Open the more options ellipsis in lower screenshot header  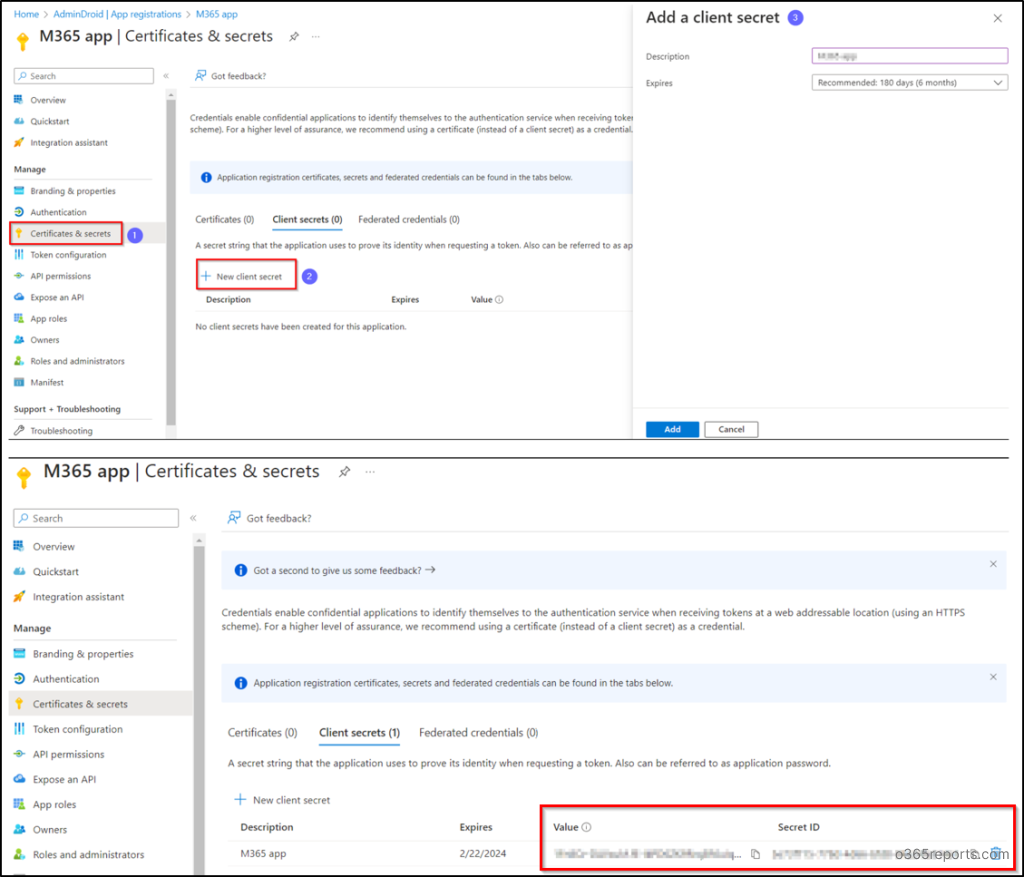[x=370, y=471]
